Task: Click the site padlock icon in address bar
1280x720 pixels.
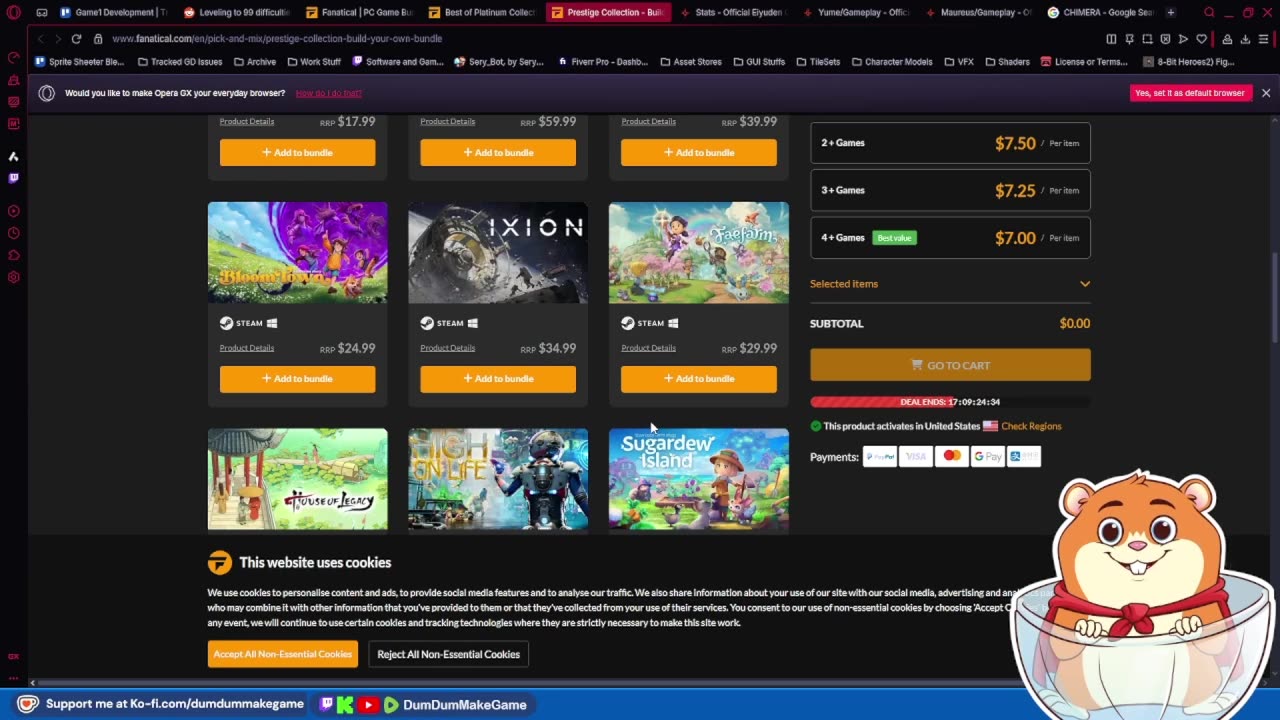Action: [x=98, y=38]
